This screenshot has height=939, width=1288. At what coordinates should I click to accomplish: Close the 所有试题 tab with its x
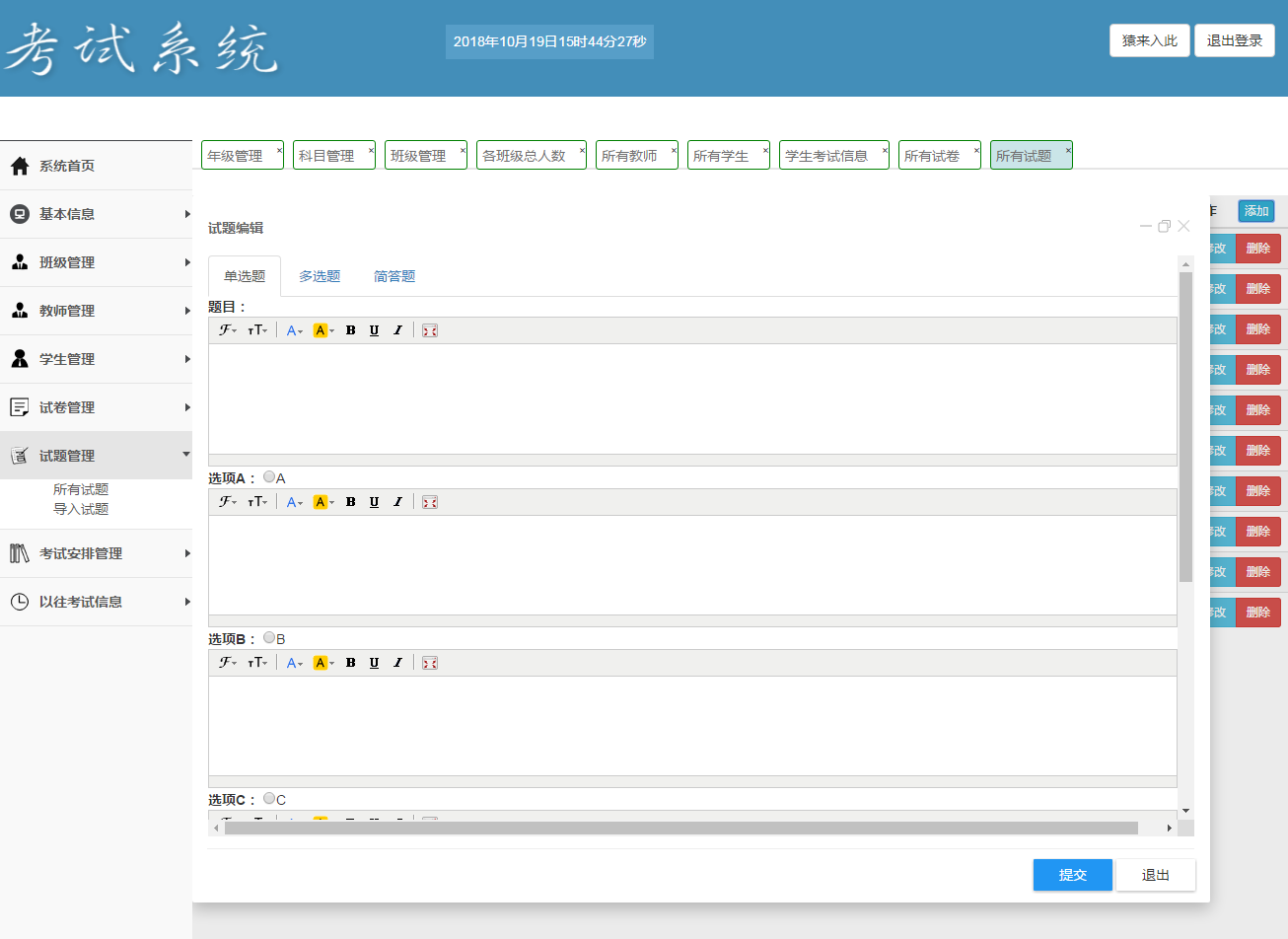click(x=1068, y=150)
